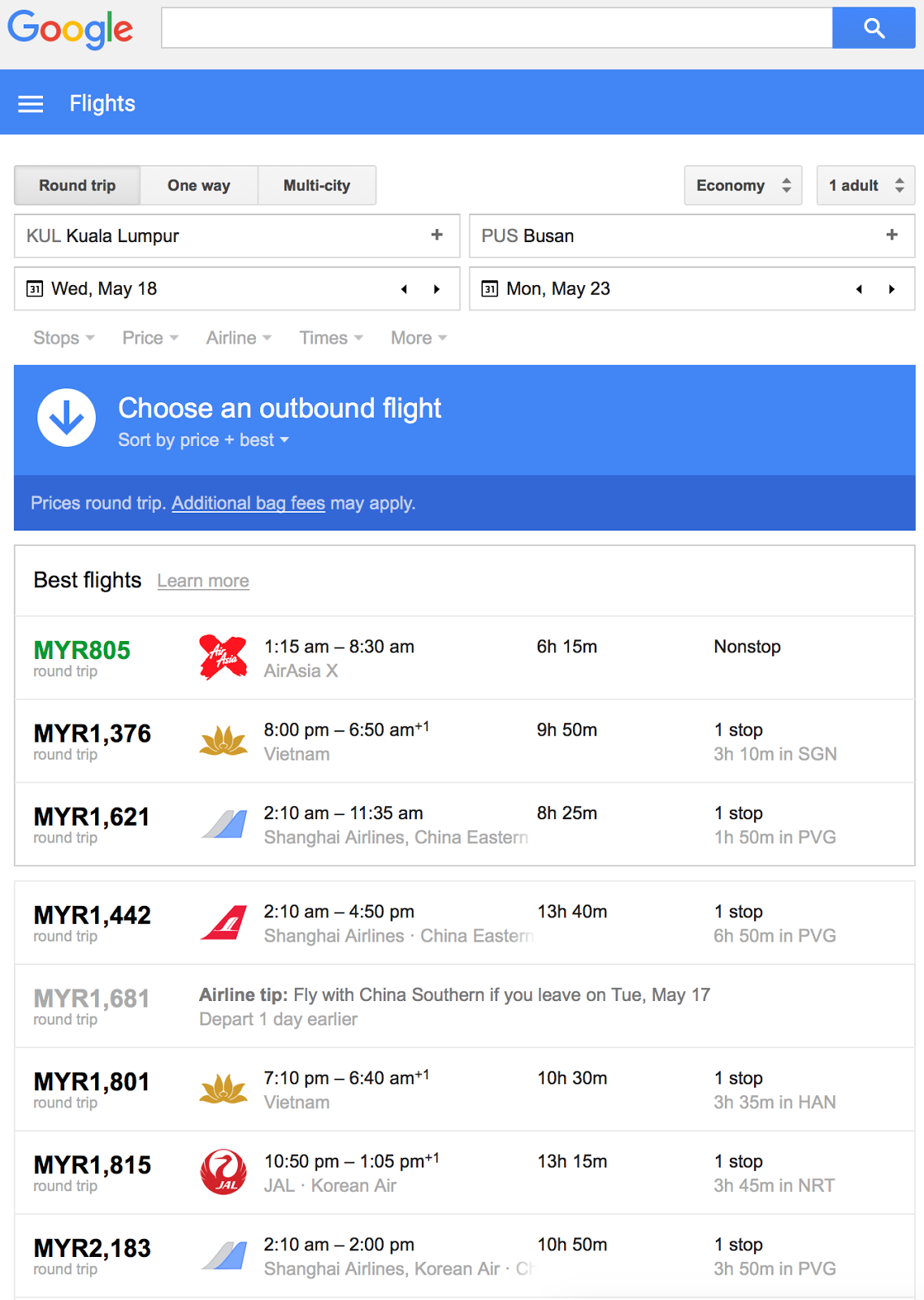Click Learn more next to Best flights
Image resolution: width=924 pixels, height=1300 pixels.
coord(202,580)
